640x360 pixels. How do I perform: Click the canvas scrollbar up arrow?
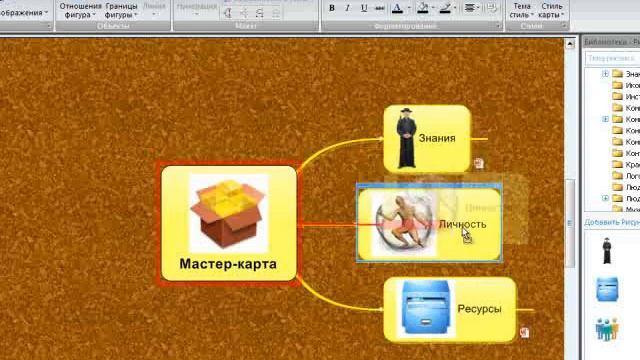click(x=570, y=43)
